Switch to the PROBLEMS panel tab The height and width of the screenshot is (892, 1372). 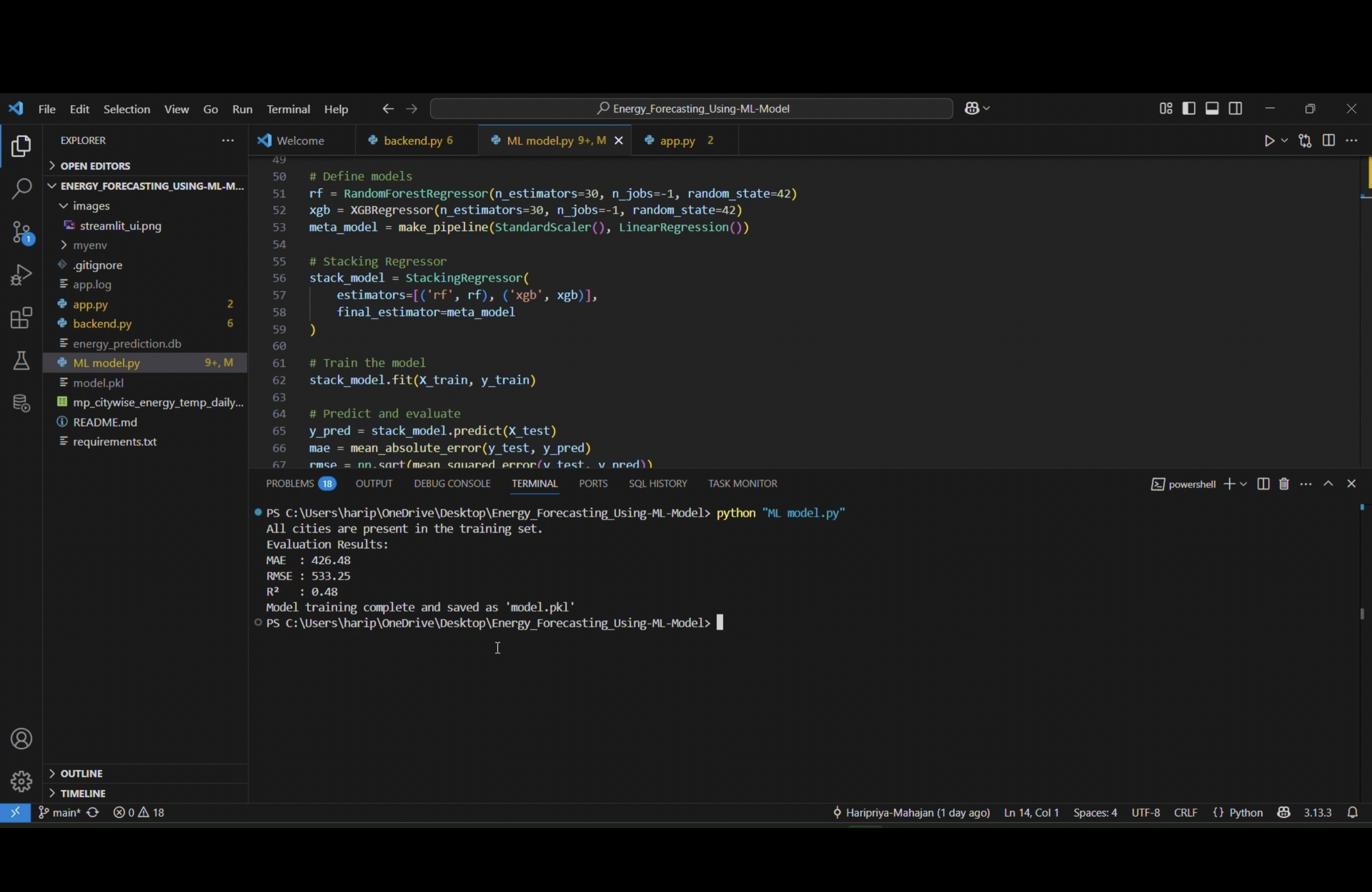click(x=289, y=484)
